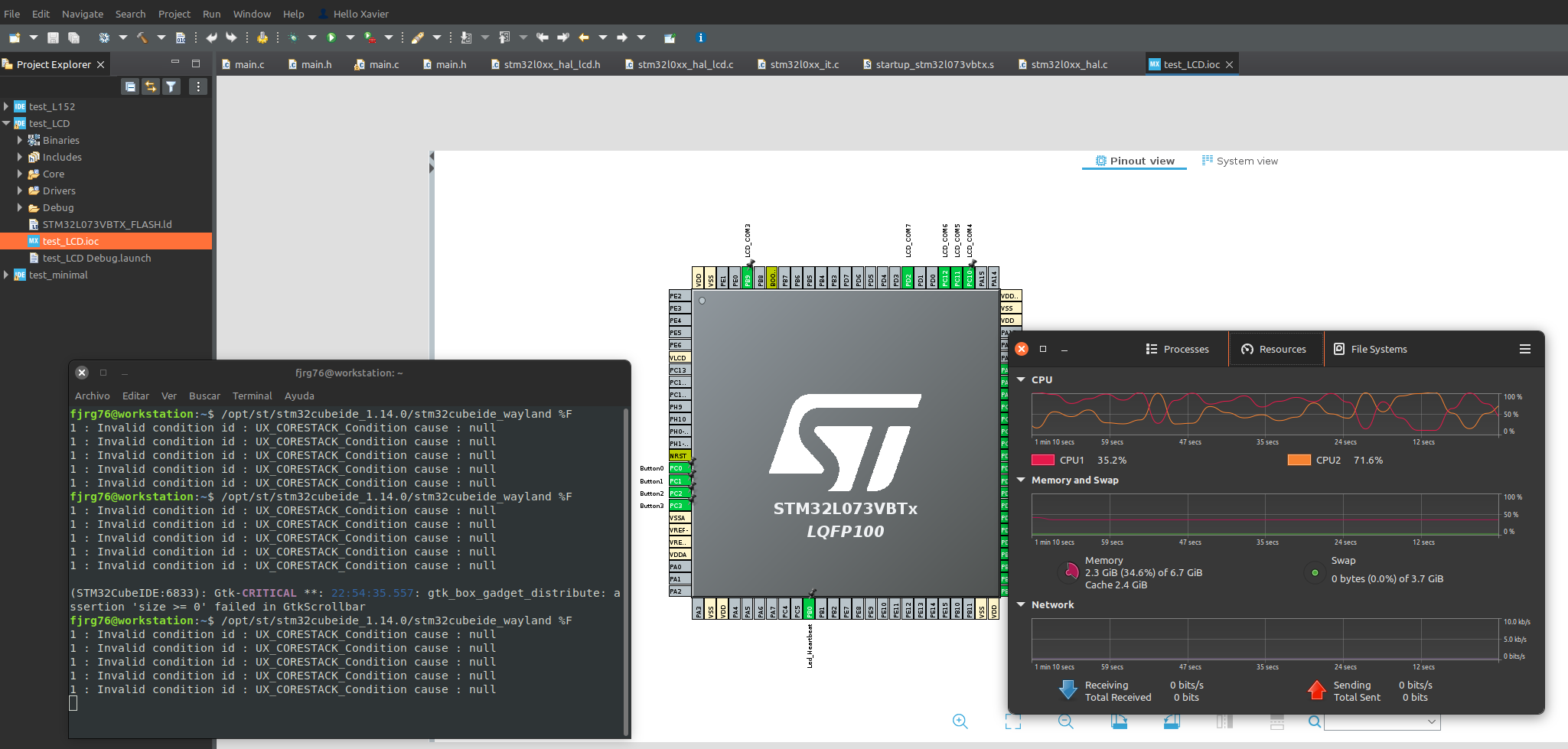This screenshot has height=749, width=1568.
Task: Expand the Drivers folder in project tree
Action: (x=20, y=191)
